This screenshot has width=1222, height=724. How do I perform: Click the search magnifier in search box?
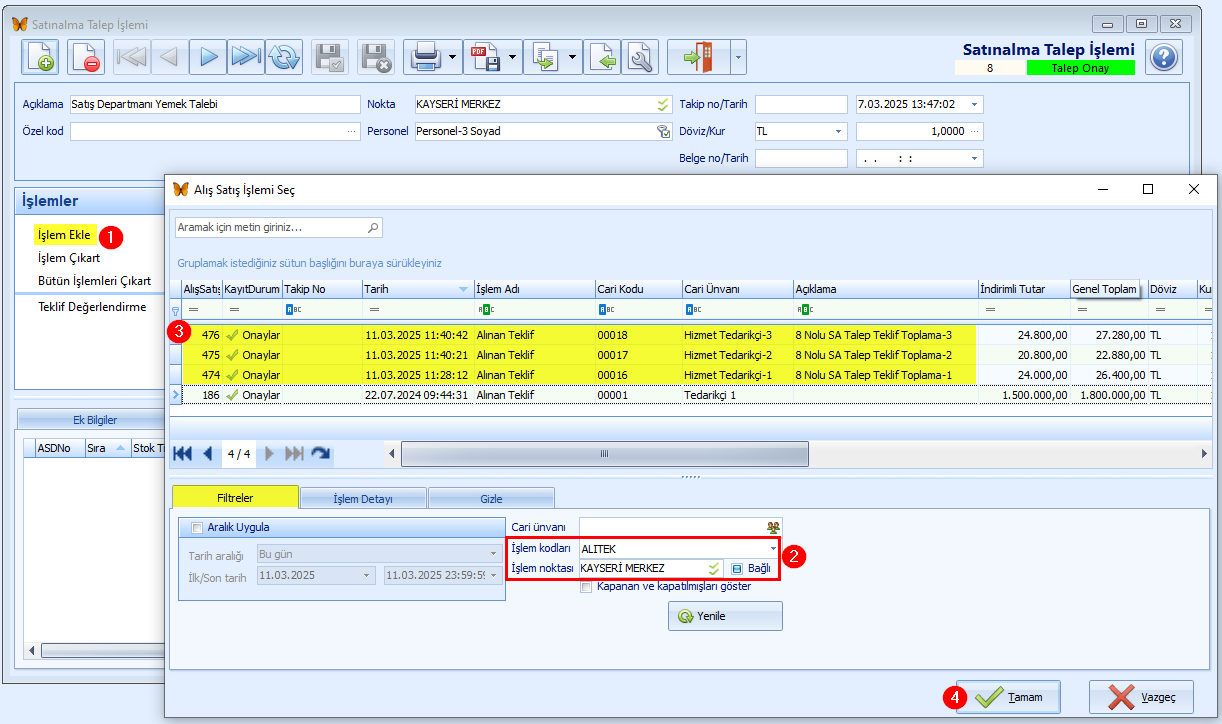(373, 228)
